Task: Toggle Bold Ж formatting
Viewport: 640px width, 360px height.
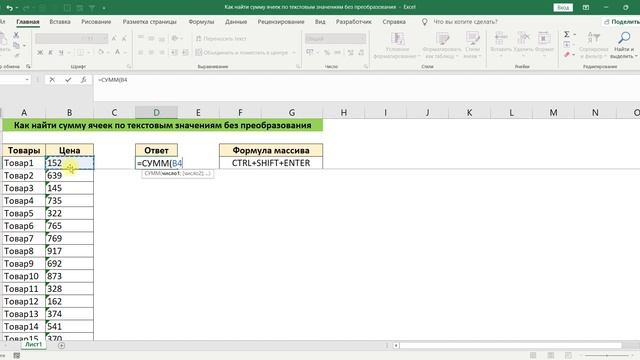Action: (40, 52)
